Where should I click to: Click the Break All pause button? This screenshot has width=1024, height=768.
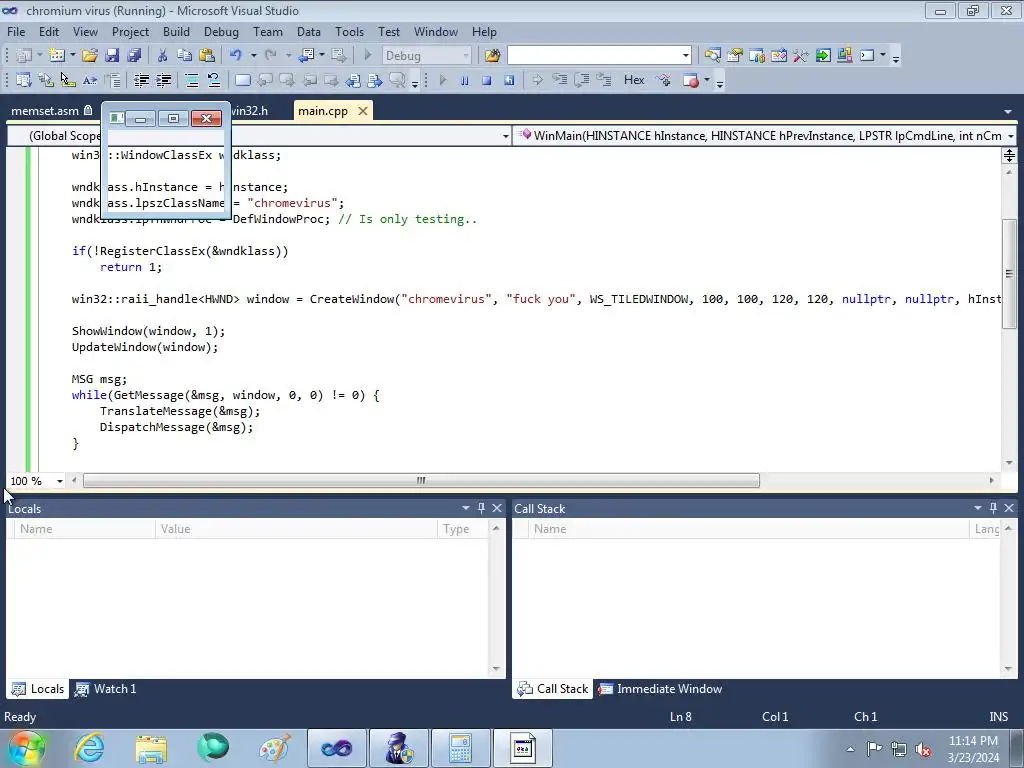[464, 80]
